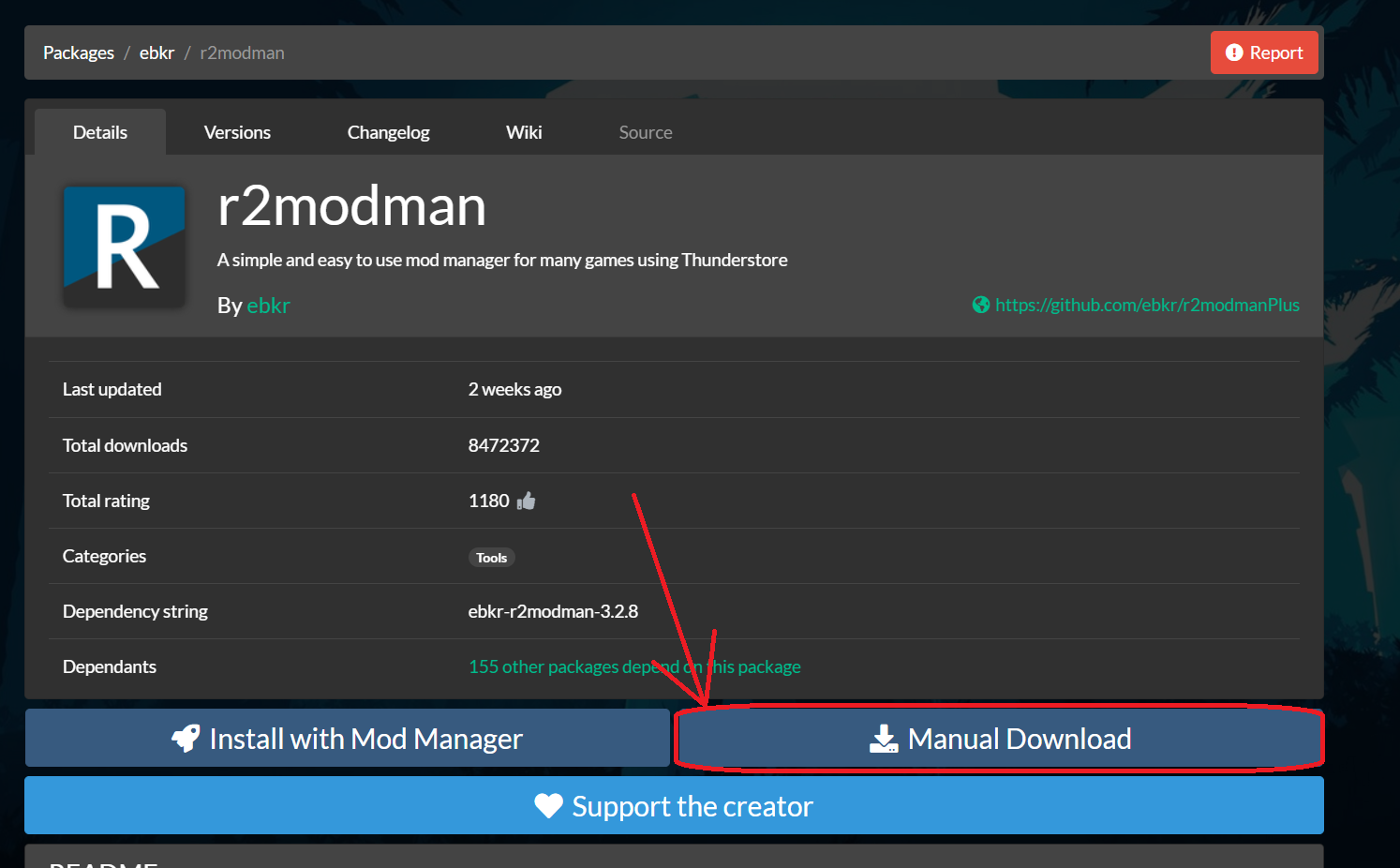
Task: Click the Tools category badge
Action: (491, 558)
